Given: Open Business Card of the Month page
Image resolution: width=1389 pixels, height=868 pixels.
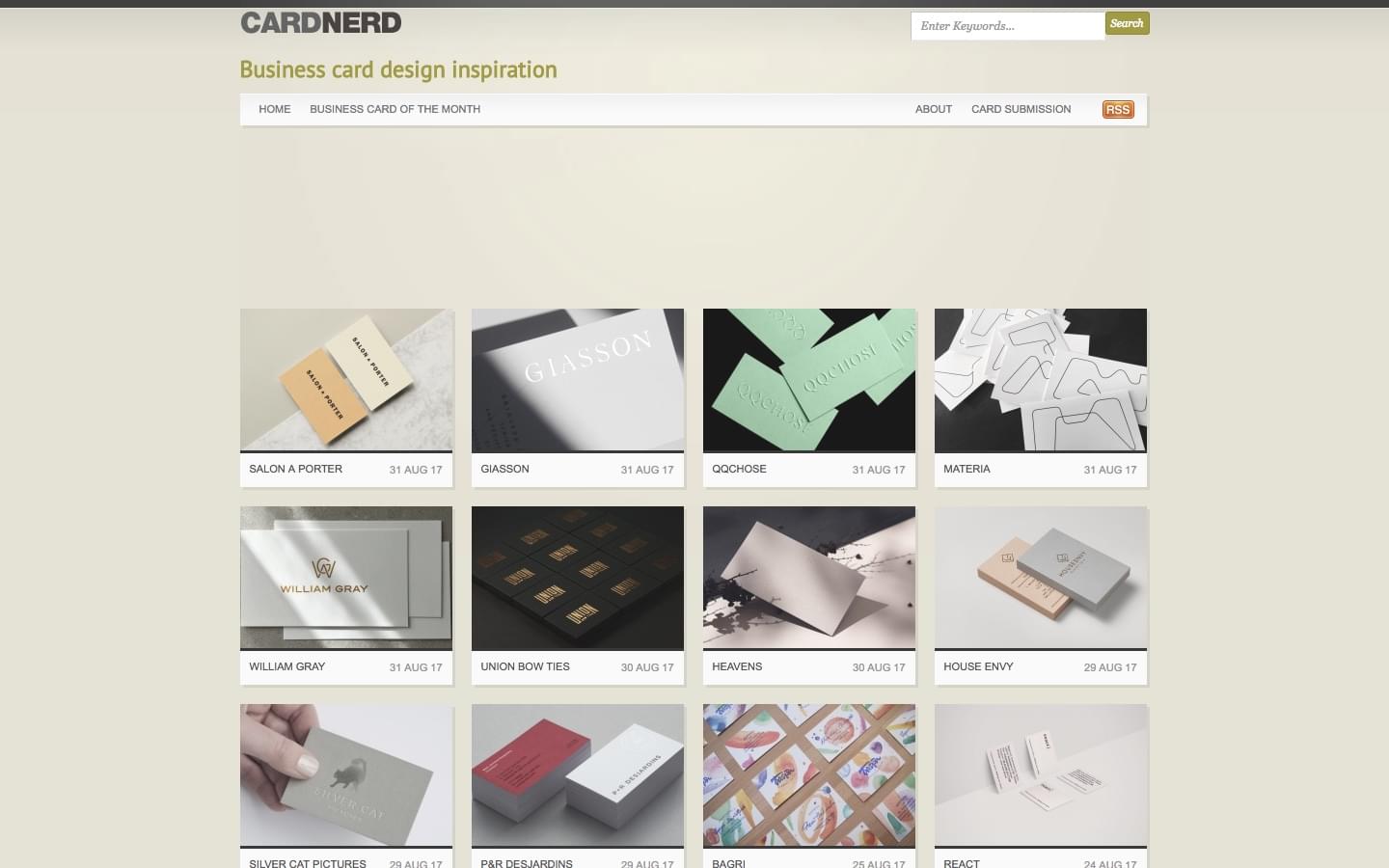Looking at the screenshot, I should pos(395,109).
